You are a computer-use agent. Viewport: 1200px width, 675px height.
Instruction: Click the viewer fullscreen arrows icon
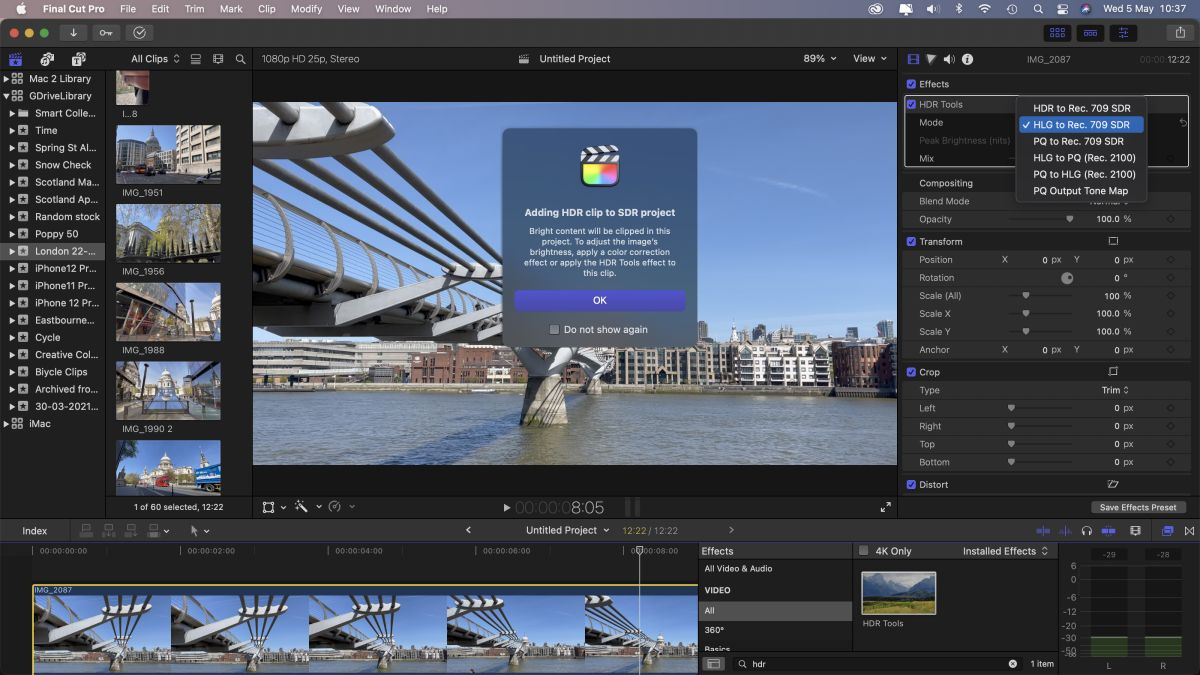[885, 507]
